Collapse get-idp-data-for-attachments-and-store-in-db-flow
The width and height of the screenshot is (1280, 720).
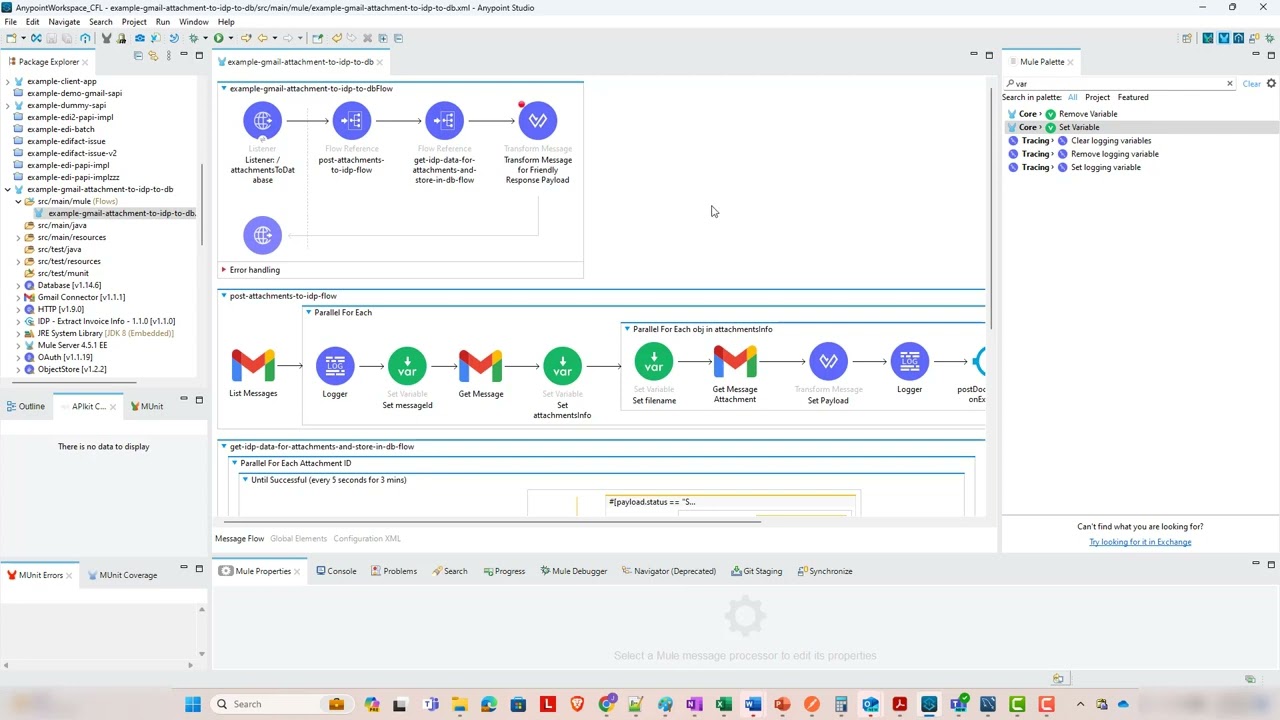(x=224, y=447)
